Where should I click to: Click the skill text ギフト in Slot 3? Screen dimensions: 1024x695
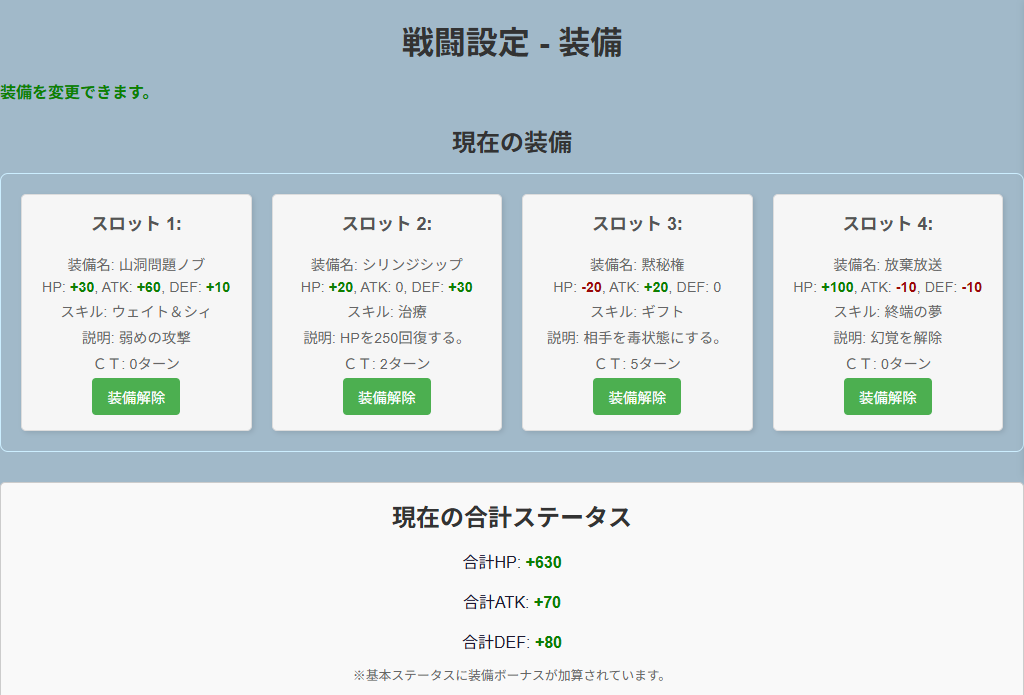click(x=662, y=312)
